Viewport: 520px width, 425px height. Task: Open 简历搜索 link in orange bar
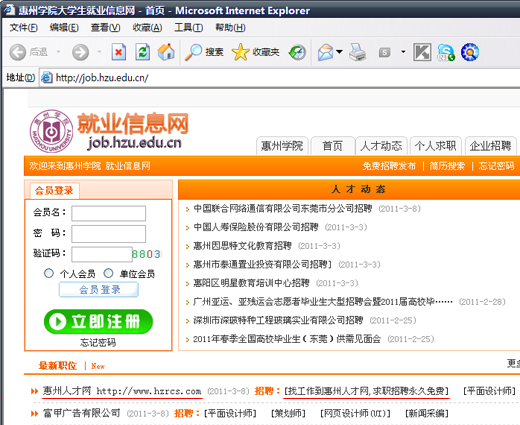tap(447, 166)
